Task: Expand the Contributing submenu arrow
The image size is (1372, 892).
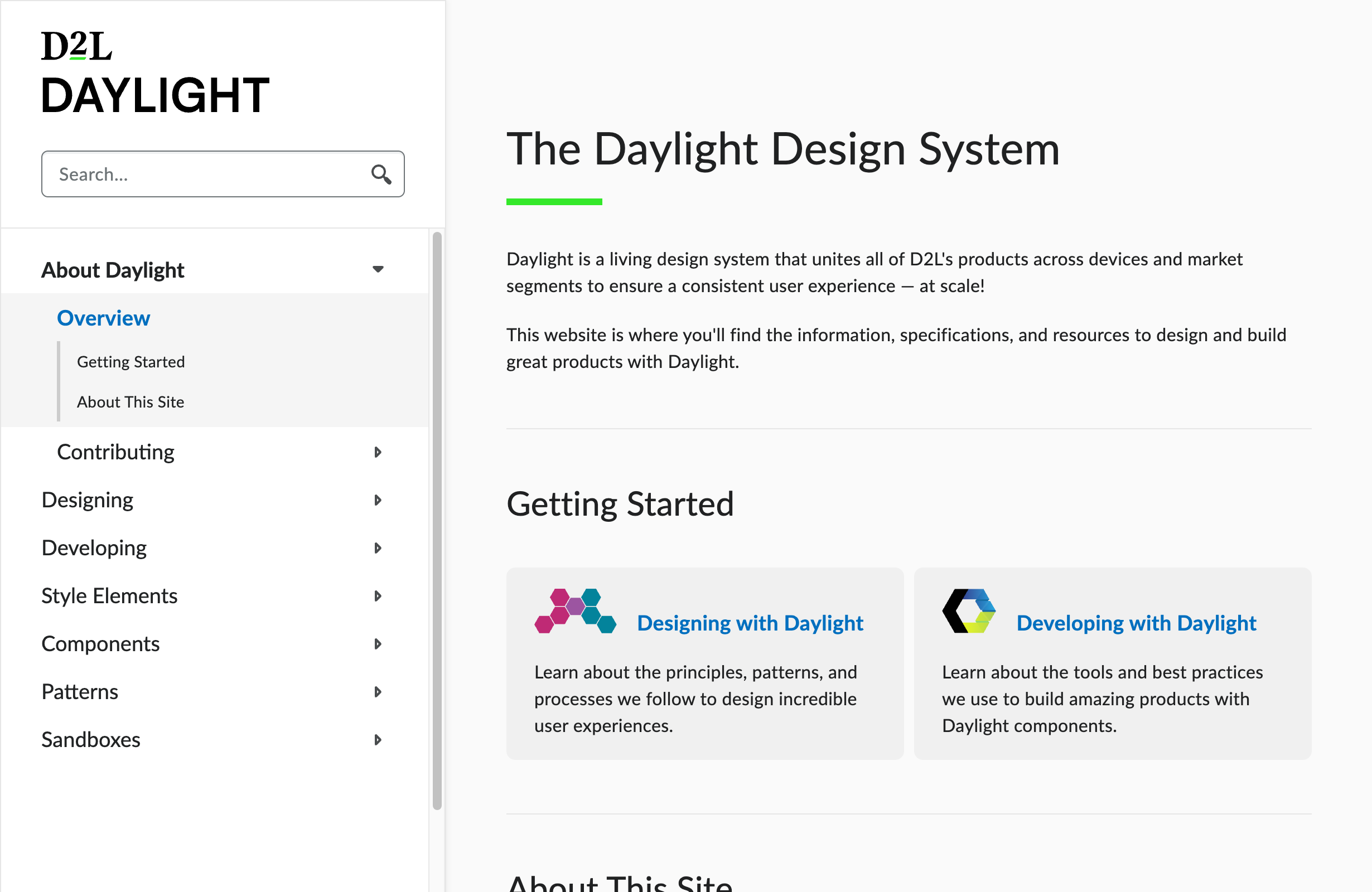Action: [x=378, y=452]
